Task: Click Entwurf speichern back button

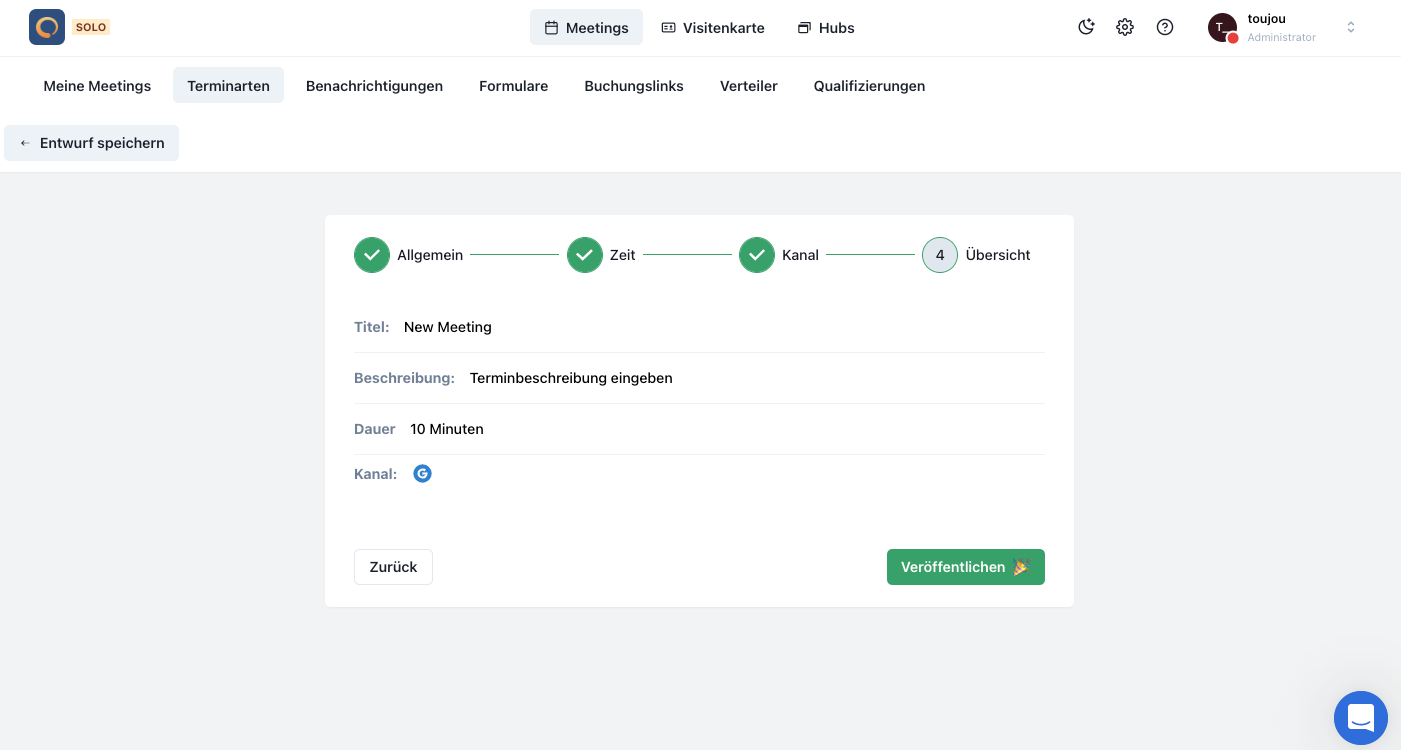Action: point(92,143)
